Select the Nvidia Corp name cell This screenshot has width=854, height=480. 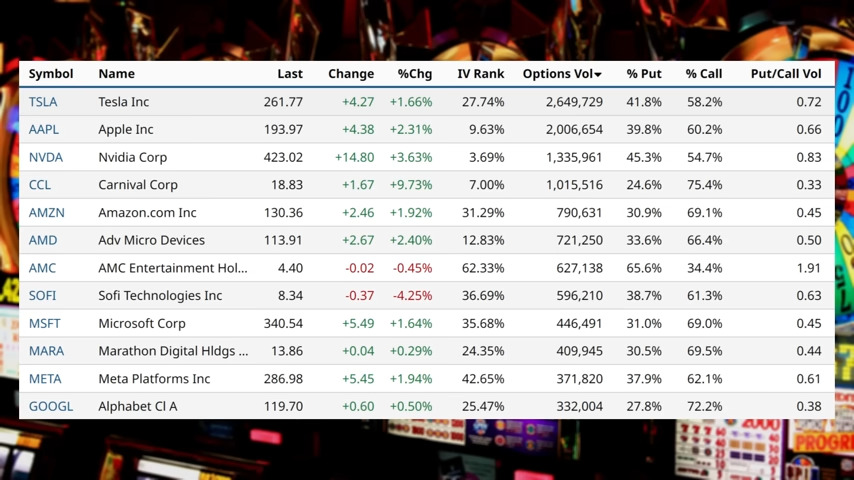[132, 157]
